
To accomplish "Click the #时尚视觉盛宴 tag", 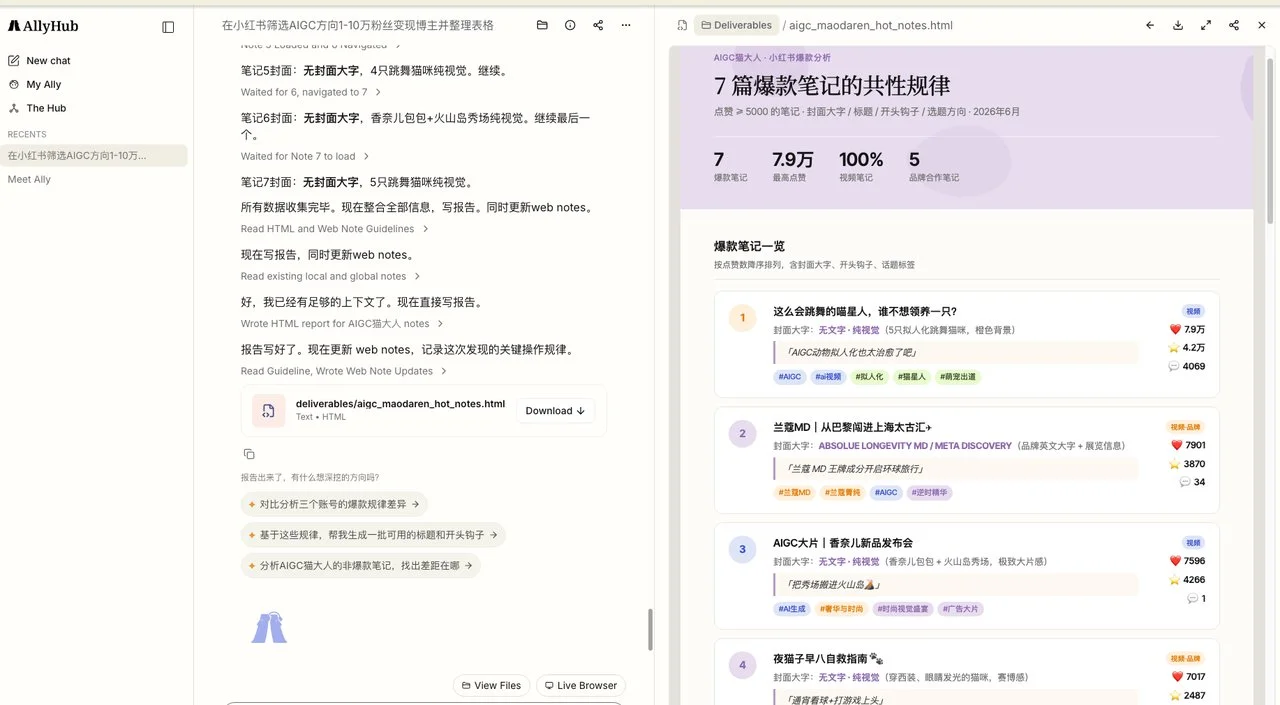I will coord(904,609).
